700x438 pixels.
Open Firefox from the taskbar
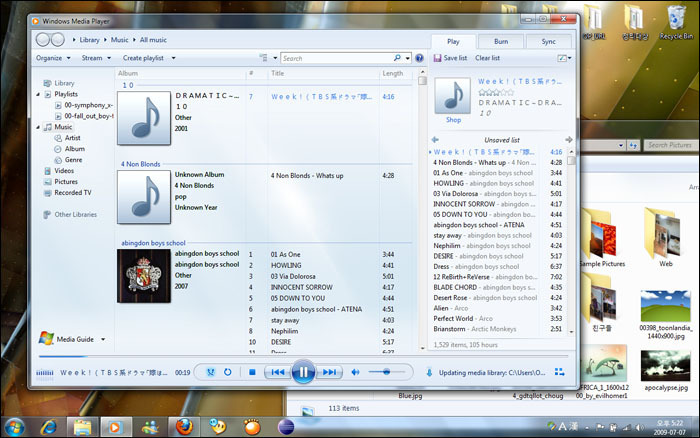tap(184, 427)
